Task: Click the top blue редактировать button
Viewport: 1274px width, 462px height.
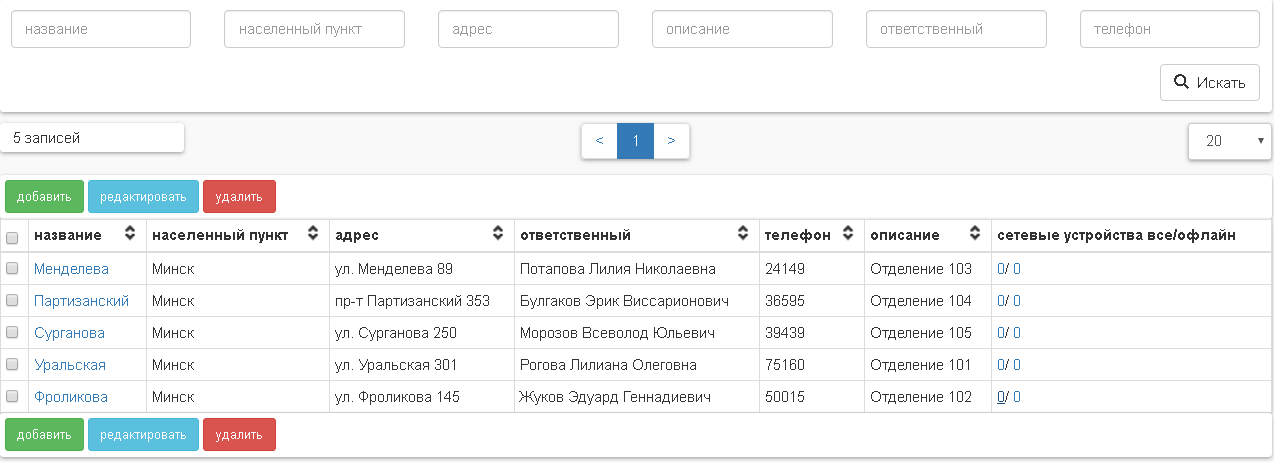Action: [143, 196]
